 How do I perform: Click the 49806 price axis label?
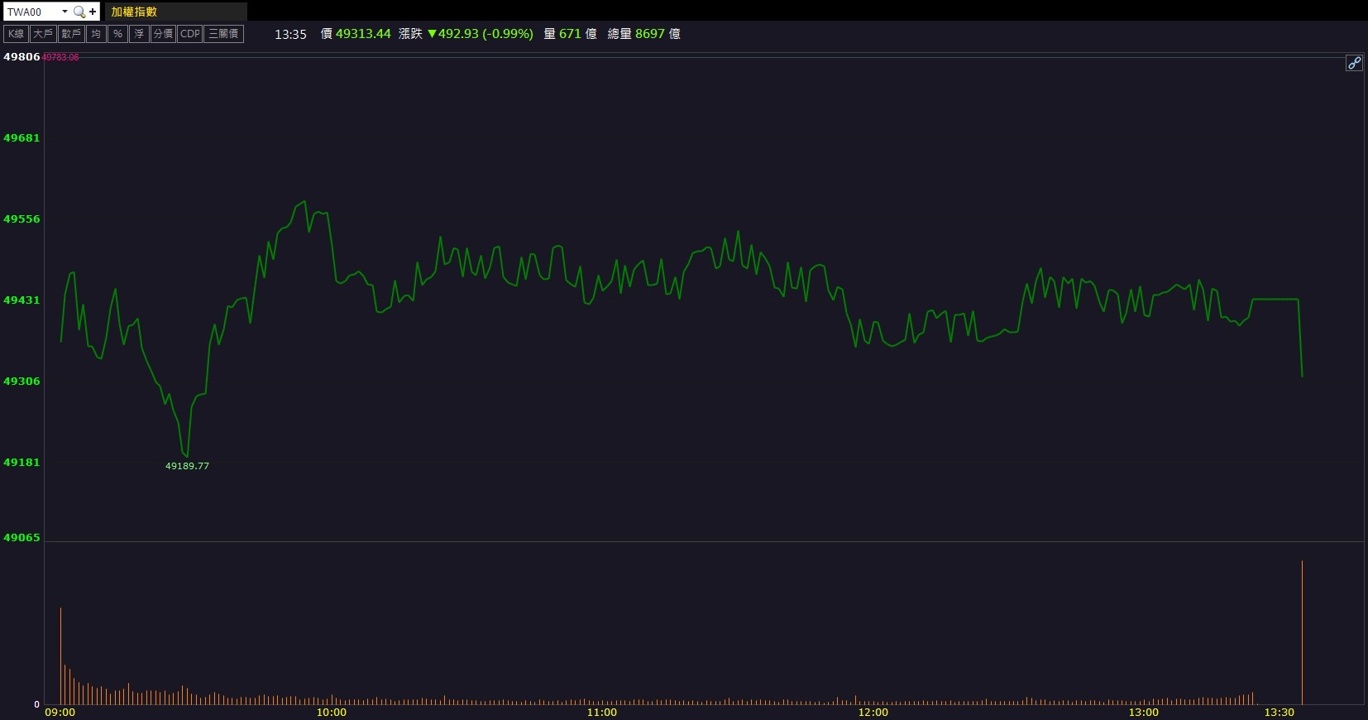click(22, 57)
